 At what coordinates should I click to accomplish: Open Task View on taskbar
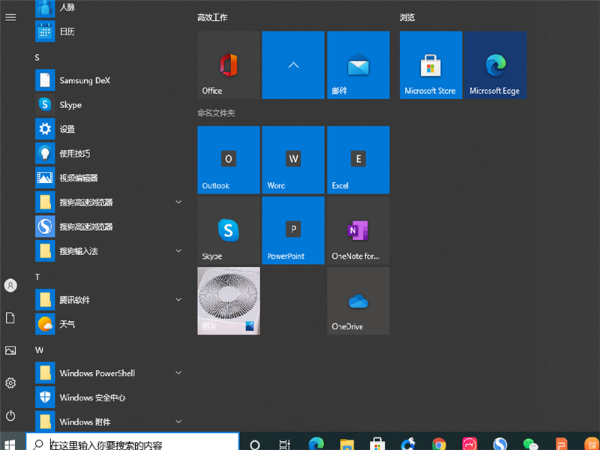pos(285,445)
